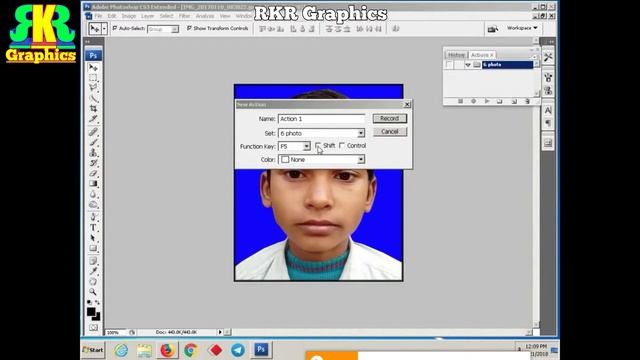Select the Lasso tool
The width and height of the screenshot is (640, 360).
[x=93, y=87]
